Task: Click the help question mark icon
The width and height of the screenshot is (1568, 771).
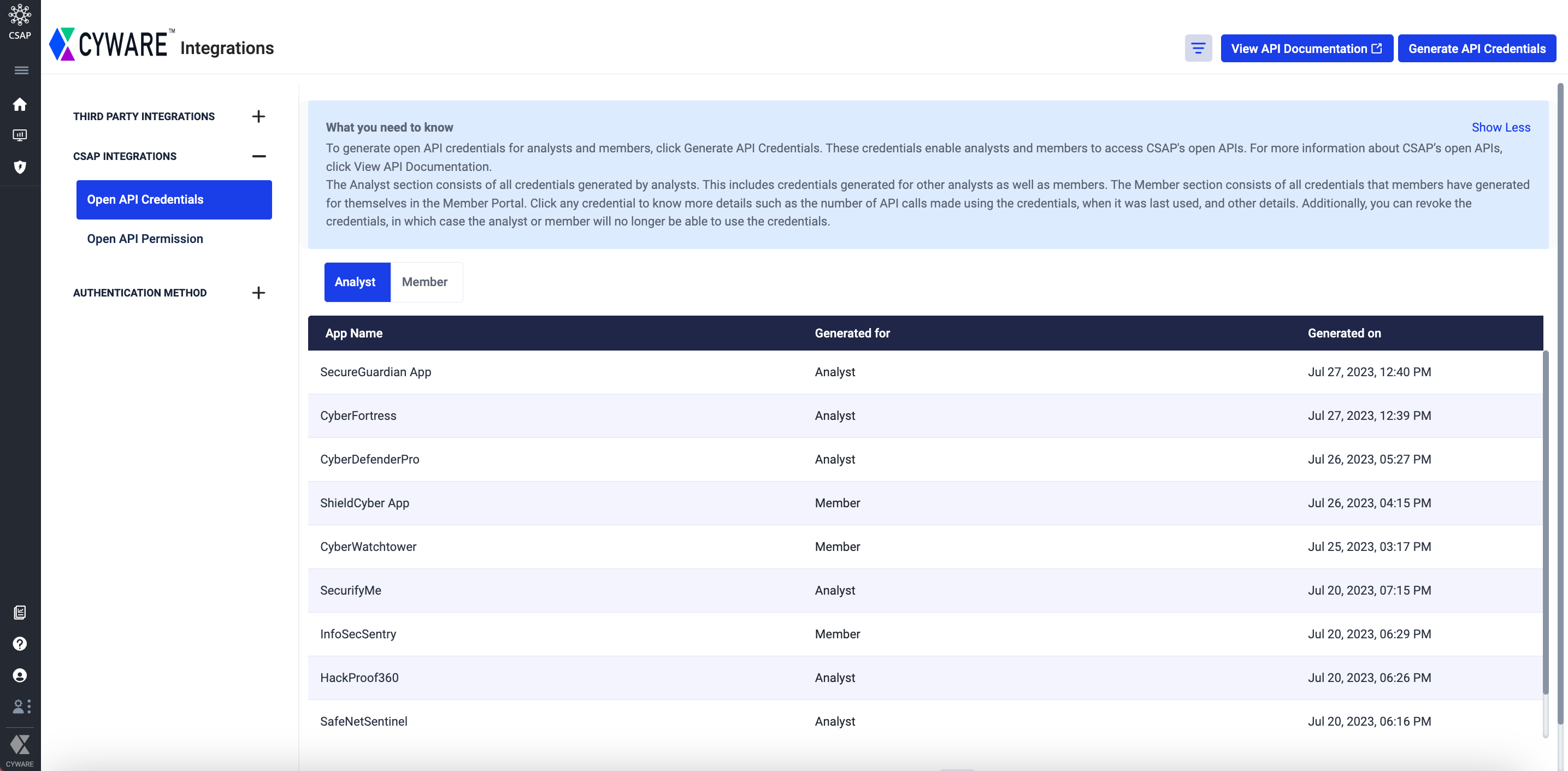Action: 20,644
